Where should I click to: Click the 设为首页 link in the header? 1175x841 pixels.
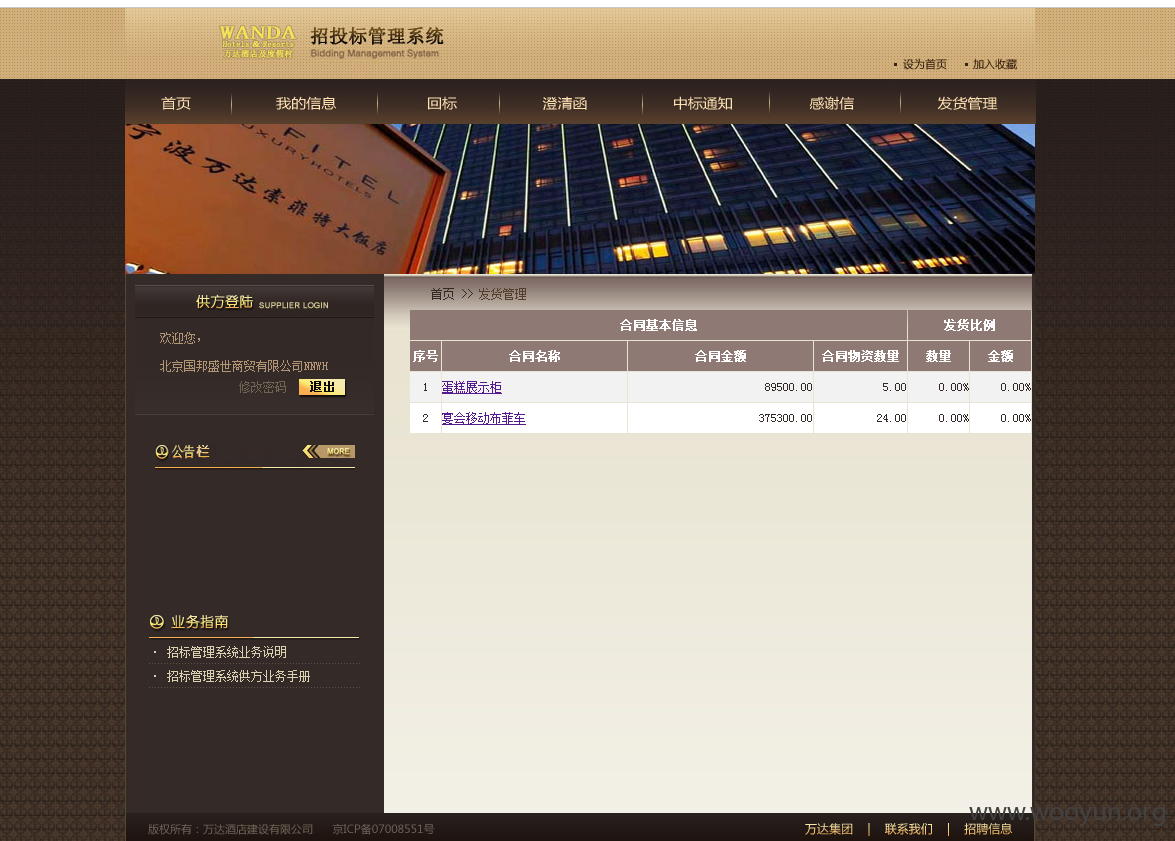tap(925, 64)
